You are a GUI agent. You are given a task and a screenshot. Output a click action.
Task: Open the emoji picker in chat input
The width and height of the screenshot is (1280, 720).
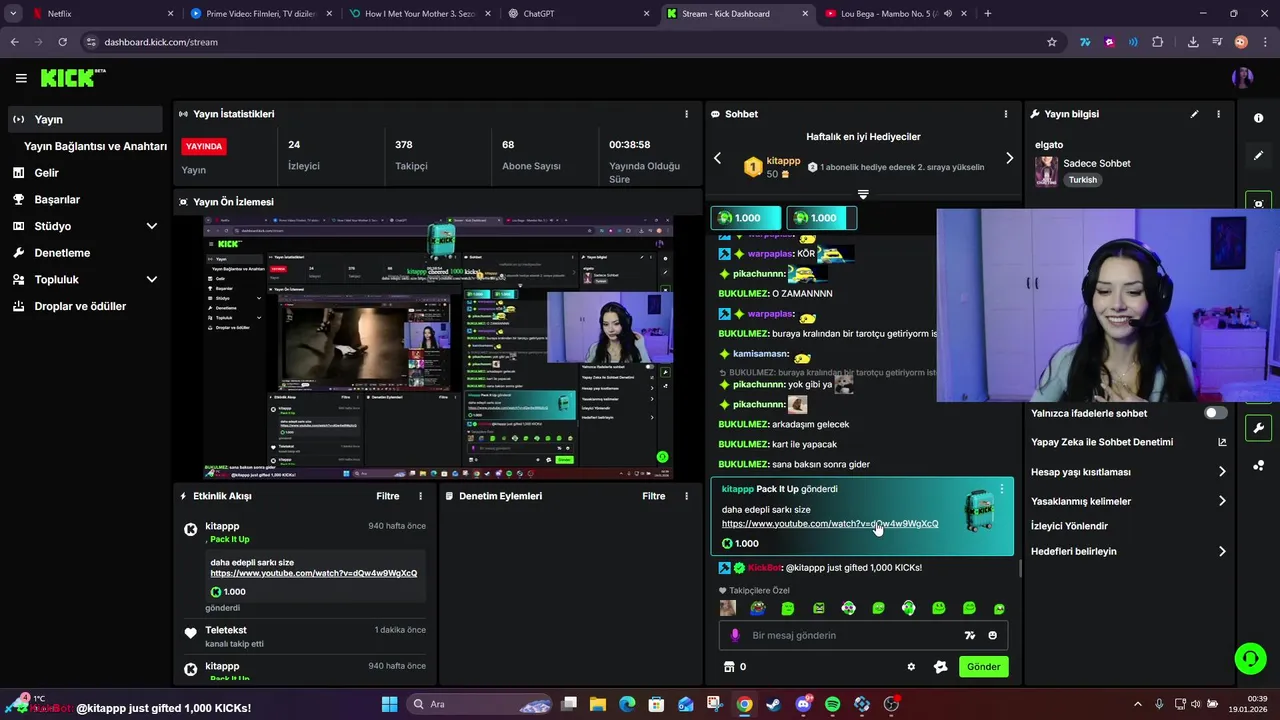tap(992, 635)
